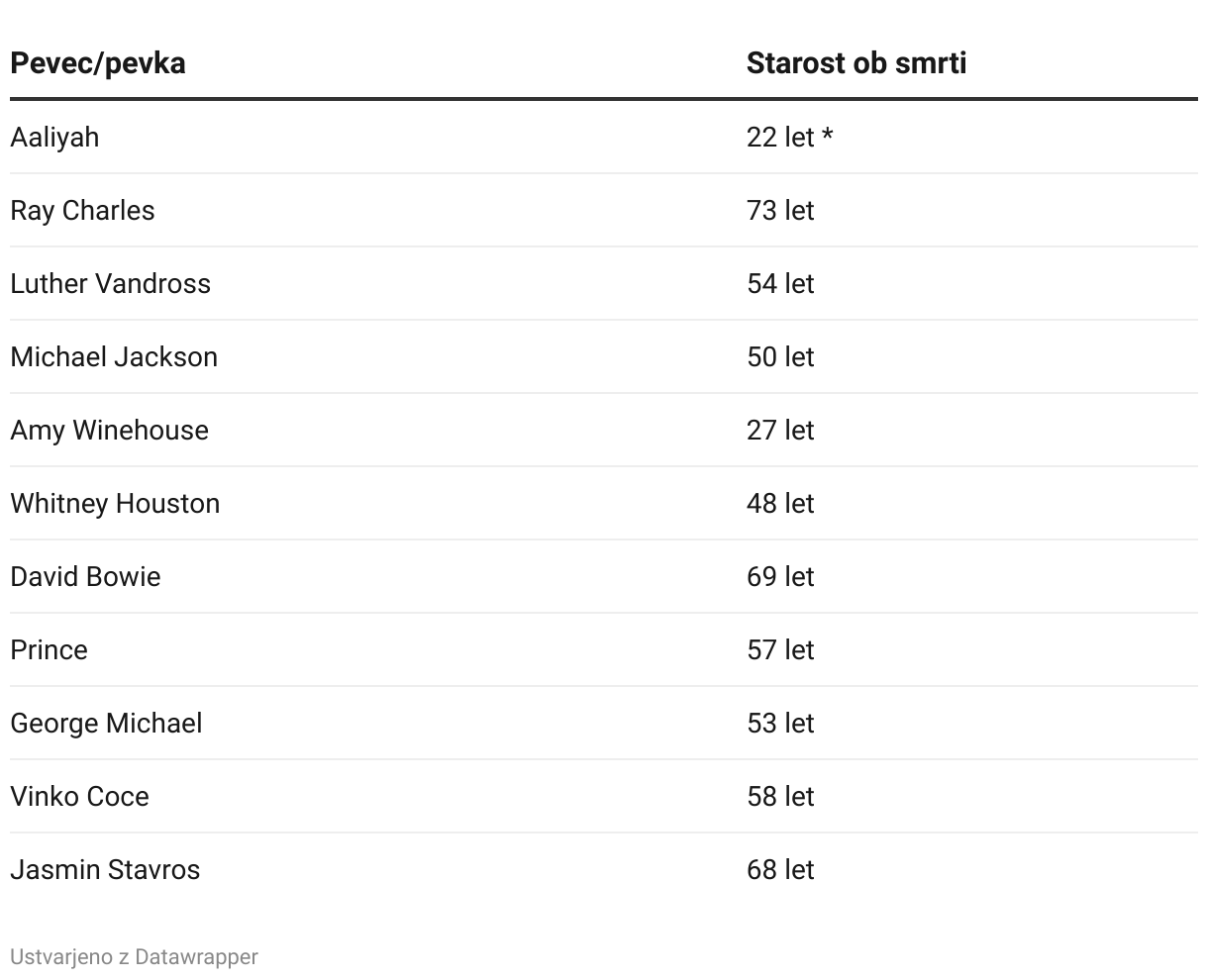This screenshot has height=980, width=1208.
Task: Click the Jasmin Stavros name
Action: coord(105,869)
